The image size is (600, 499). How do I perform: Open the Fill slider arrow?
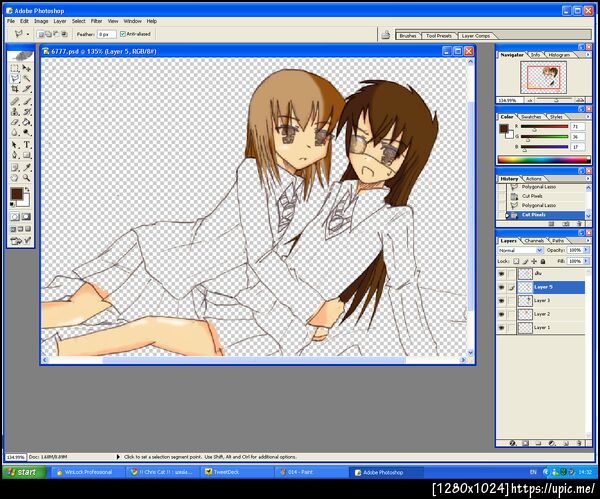coord(586,261)
